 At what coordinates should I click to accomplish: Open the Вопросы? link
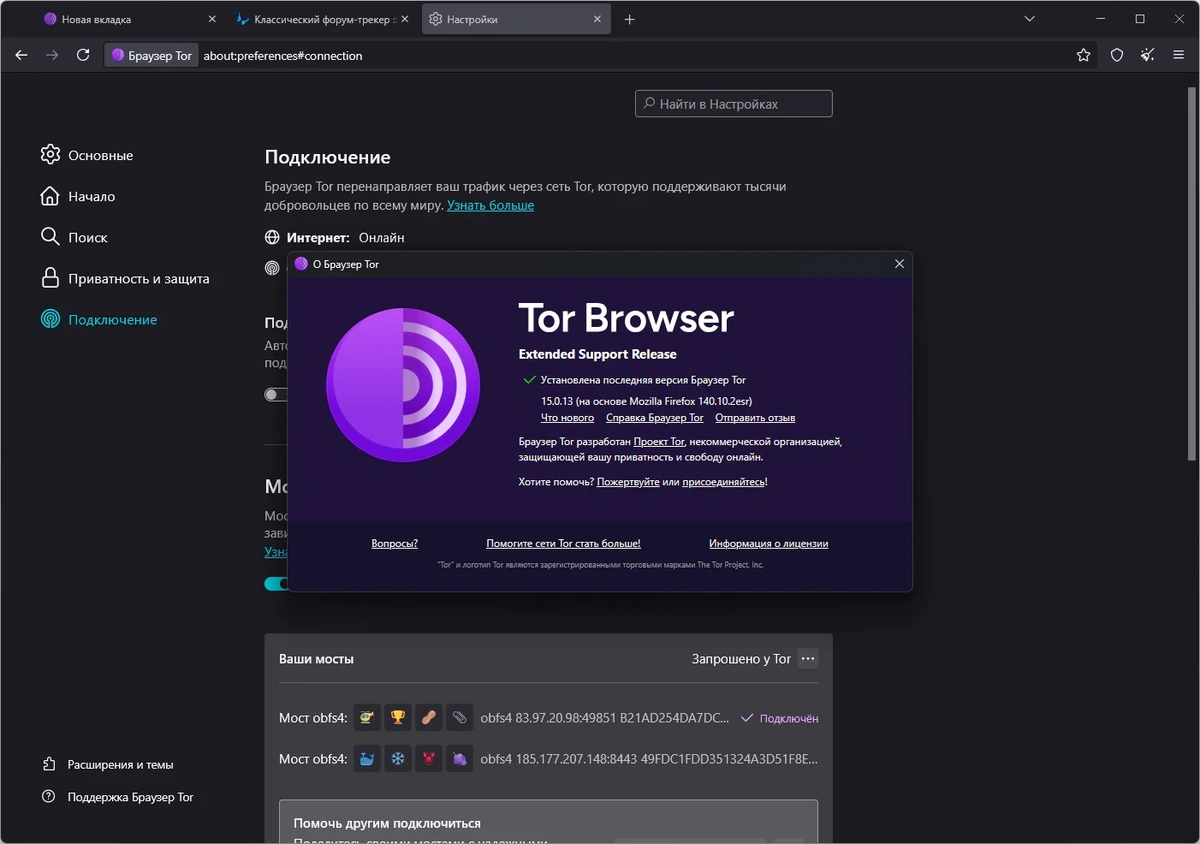click(x=394, y=544)
